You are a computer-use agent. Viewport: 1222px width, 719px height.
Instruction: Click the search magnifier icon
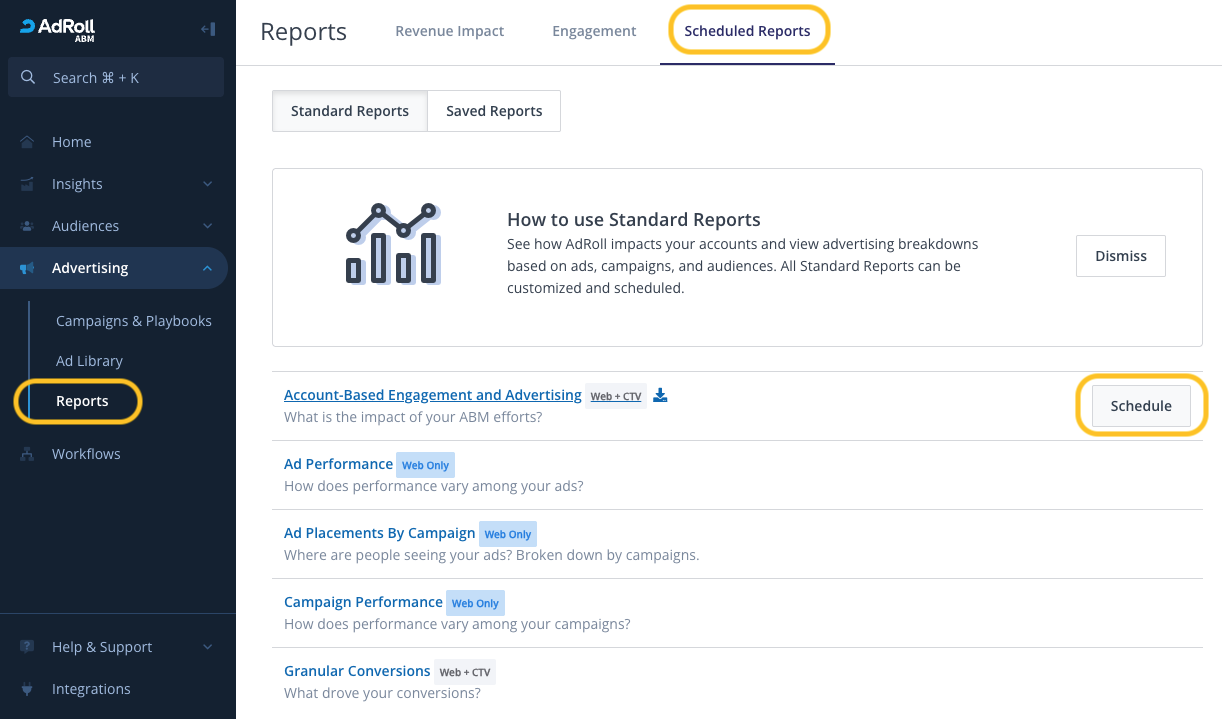coord(28,78)
